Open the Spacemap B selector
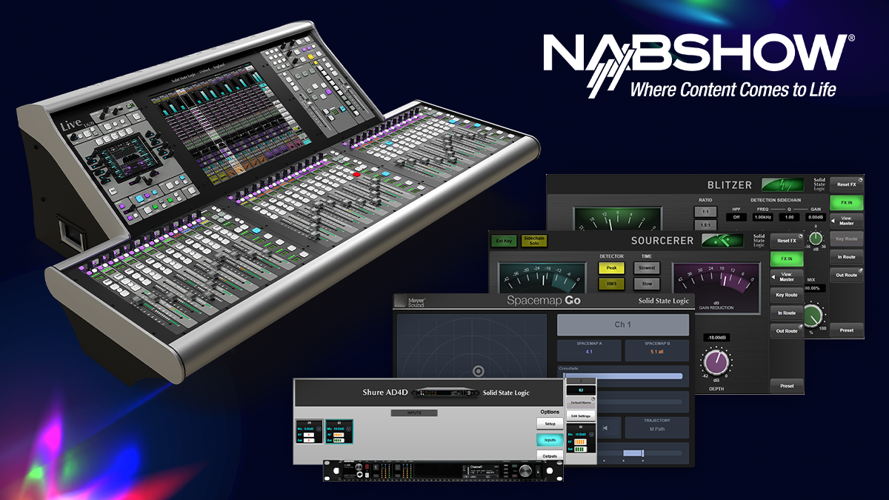The width and height of the screenshot is (889, 500). (657, 349)
